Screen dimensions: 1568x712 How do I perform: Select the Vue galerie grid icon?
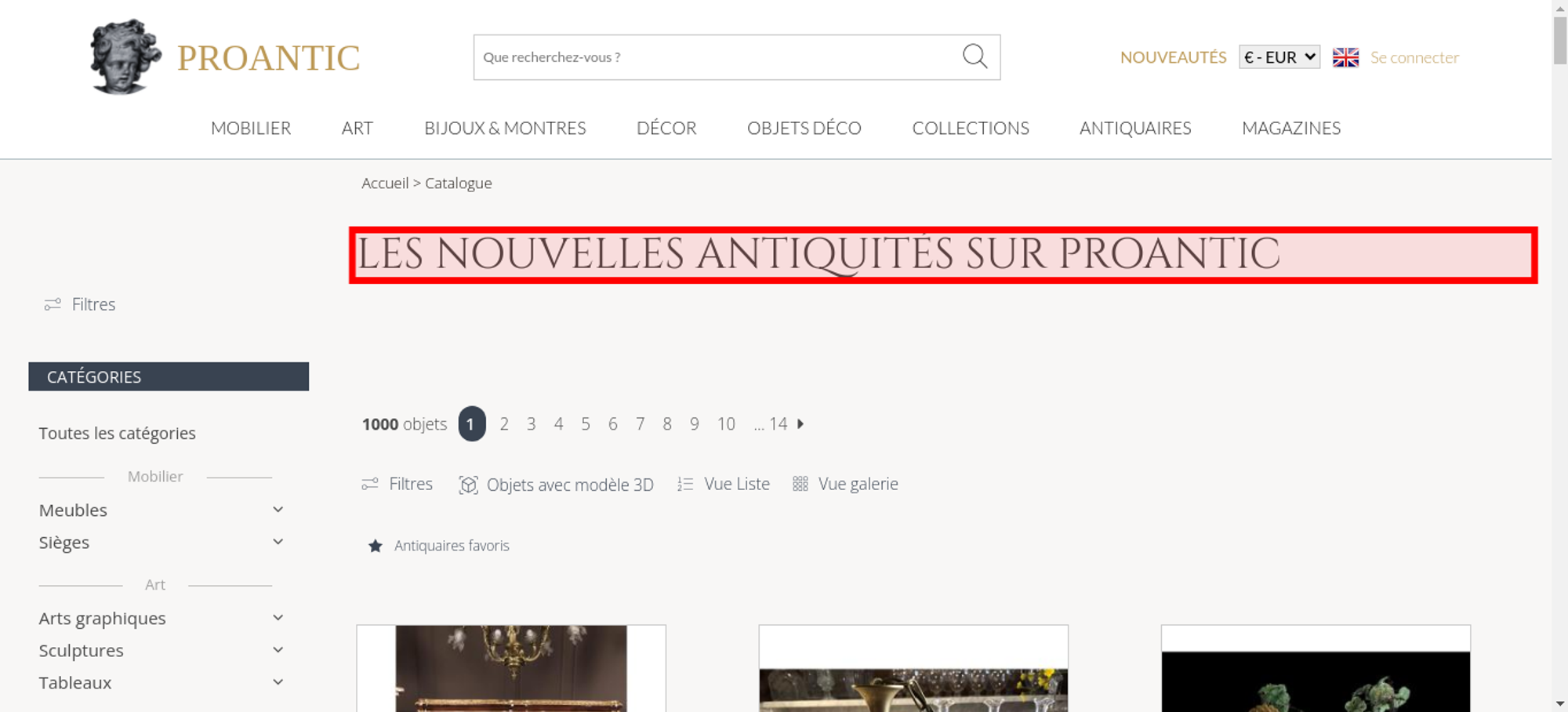800,484
